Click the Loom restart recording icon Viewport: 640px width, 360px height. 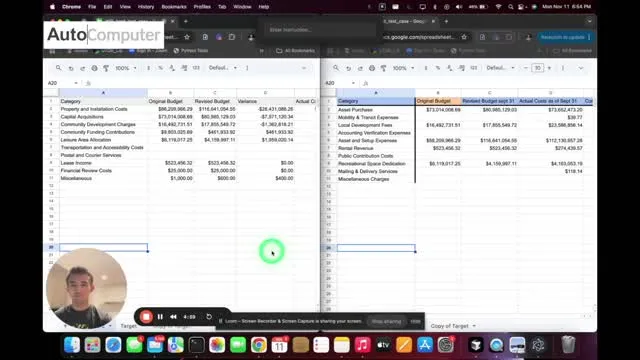pos(209,317)
